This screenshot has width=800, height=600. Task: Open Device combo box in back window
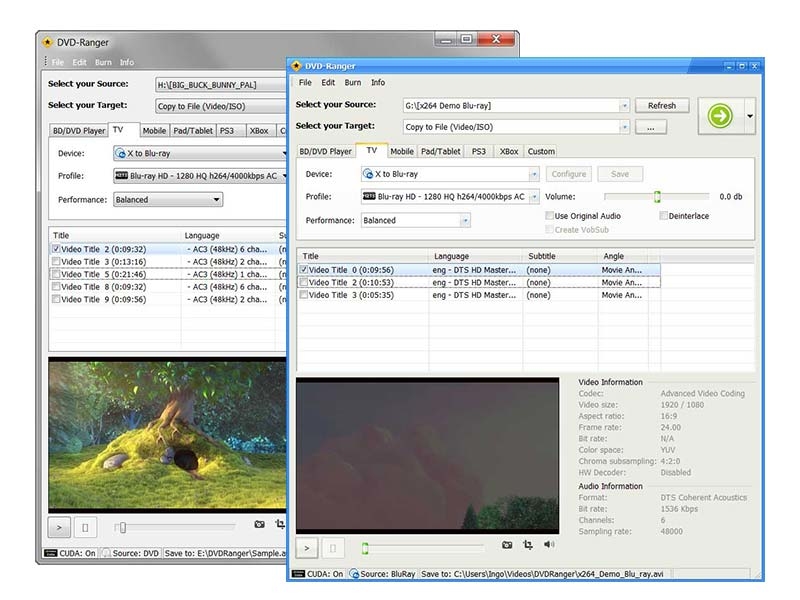point(199,153)
